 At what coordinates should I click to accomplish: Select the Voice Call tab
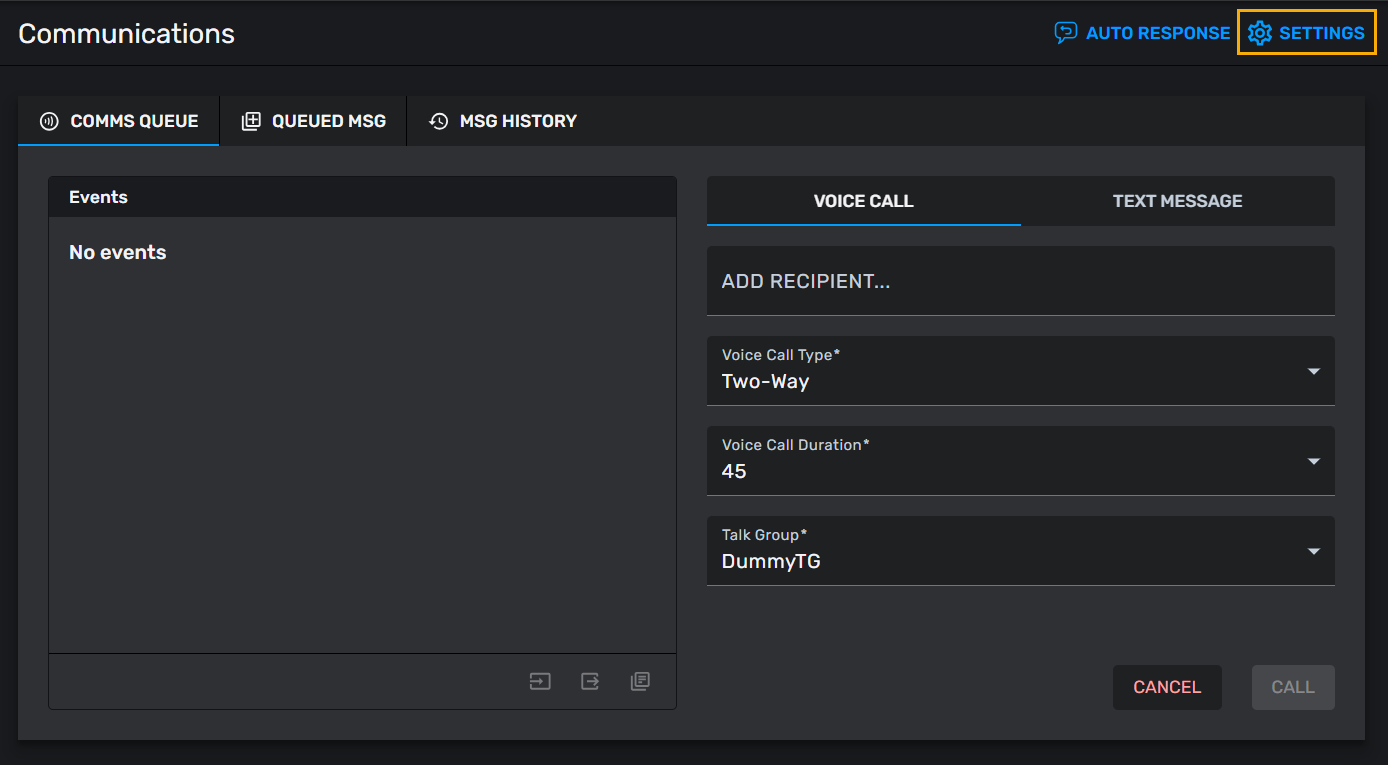tap(863, 201)
